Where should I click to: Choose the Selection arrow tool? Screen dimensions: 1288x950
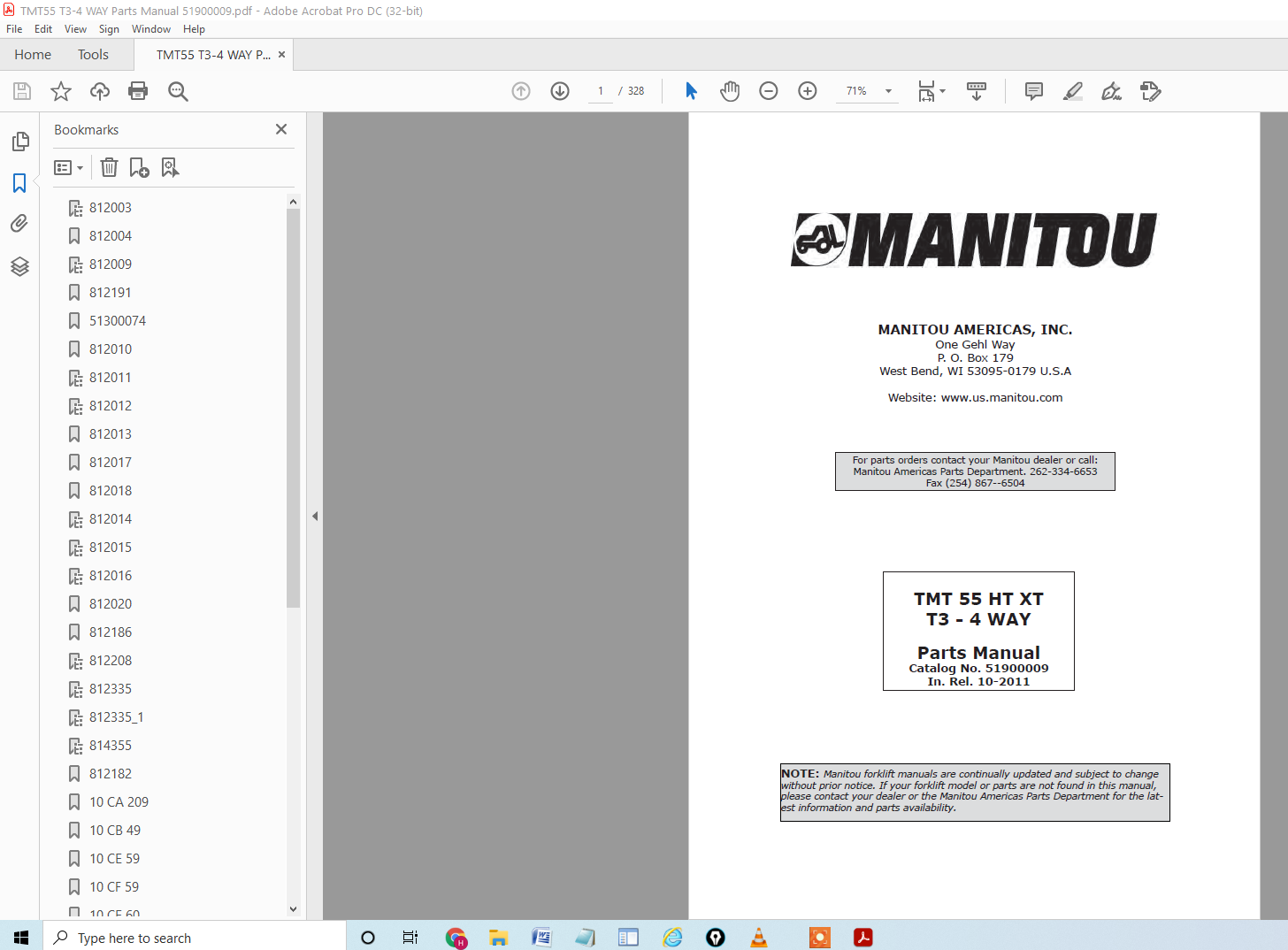point(691,91)
